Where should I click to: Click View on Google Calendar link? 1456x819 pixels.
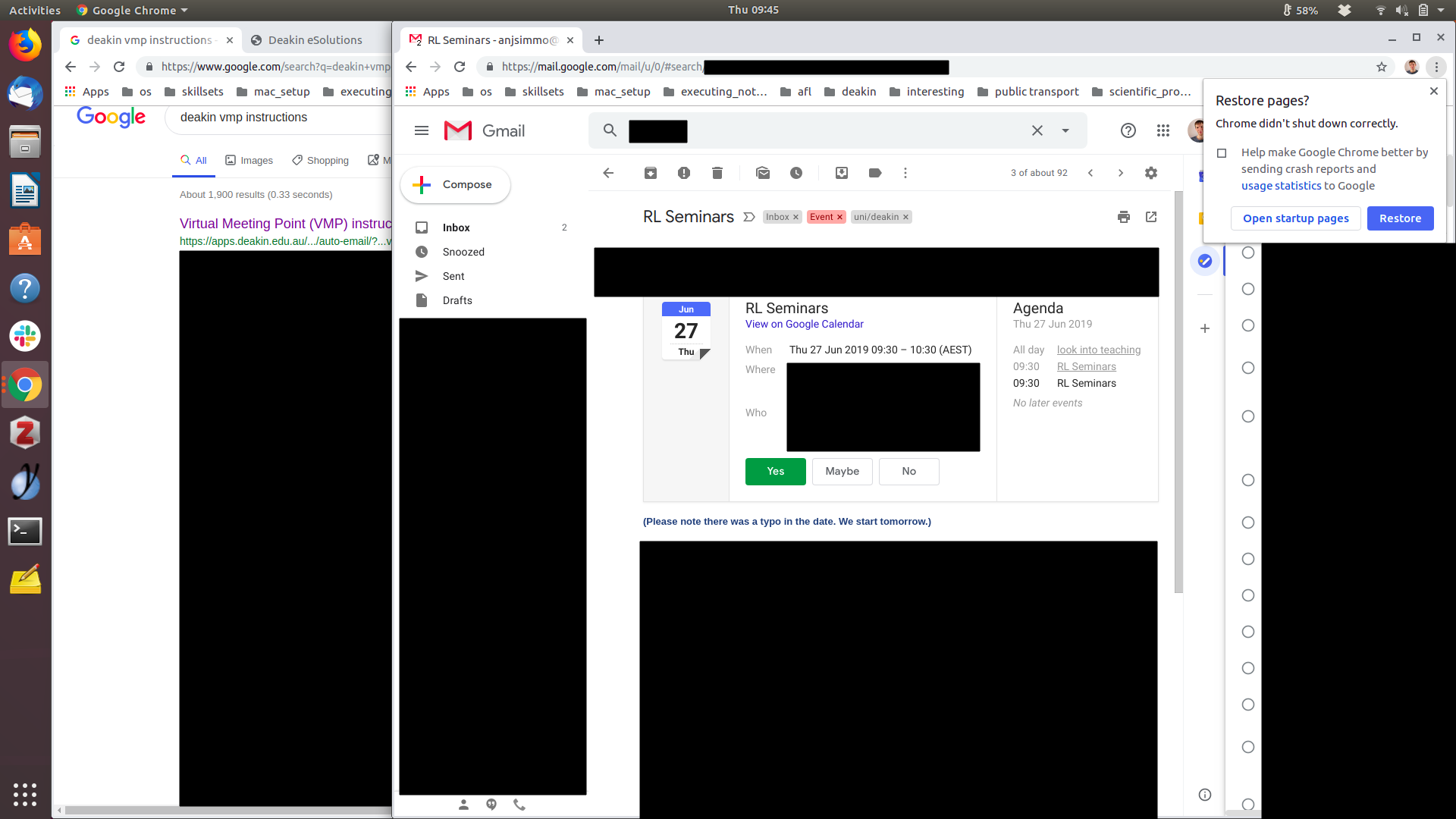804,324
